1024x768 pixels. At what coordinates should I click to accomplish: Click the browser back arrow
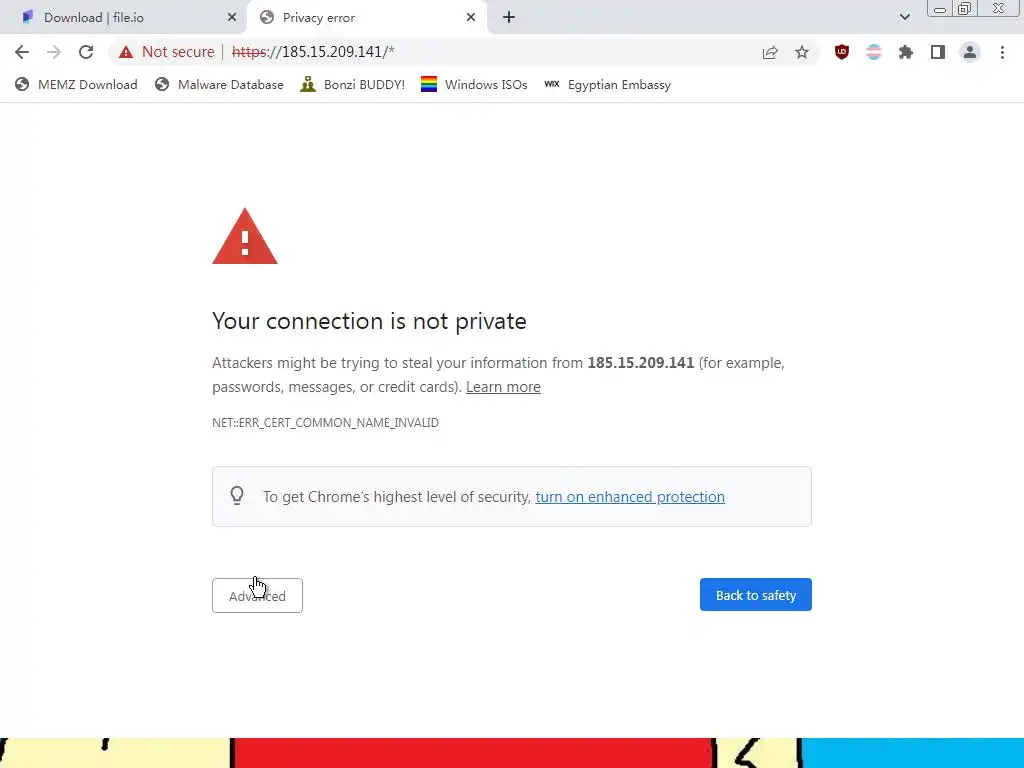coord(22,52)
